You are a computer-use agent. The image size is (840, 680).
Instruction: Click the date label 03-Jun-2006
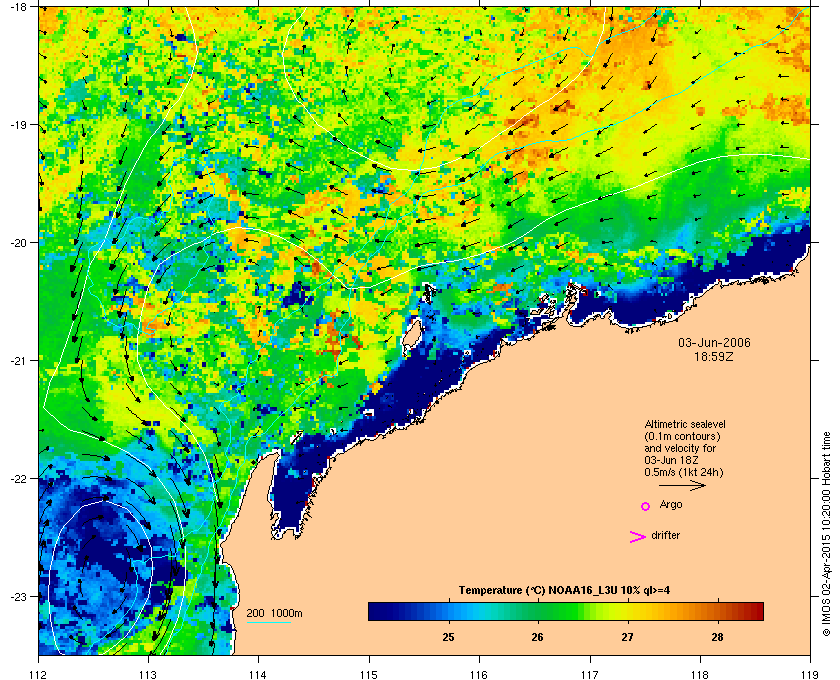tap(714, 343)
